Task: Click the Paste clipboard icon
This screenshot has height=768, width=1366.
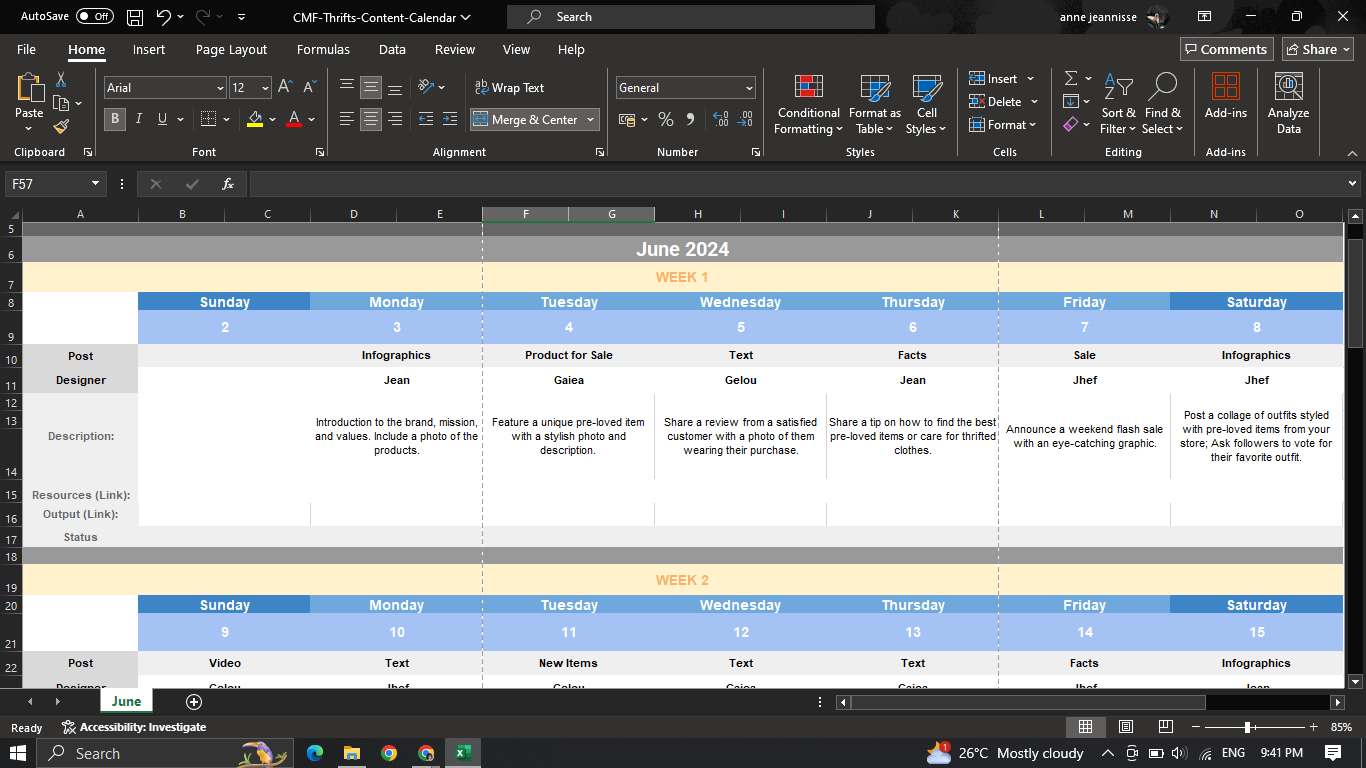Action: (29, 89)
